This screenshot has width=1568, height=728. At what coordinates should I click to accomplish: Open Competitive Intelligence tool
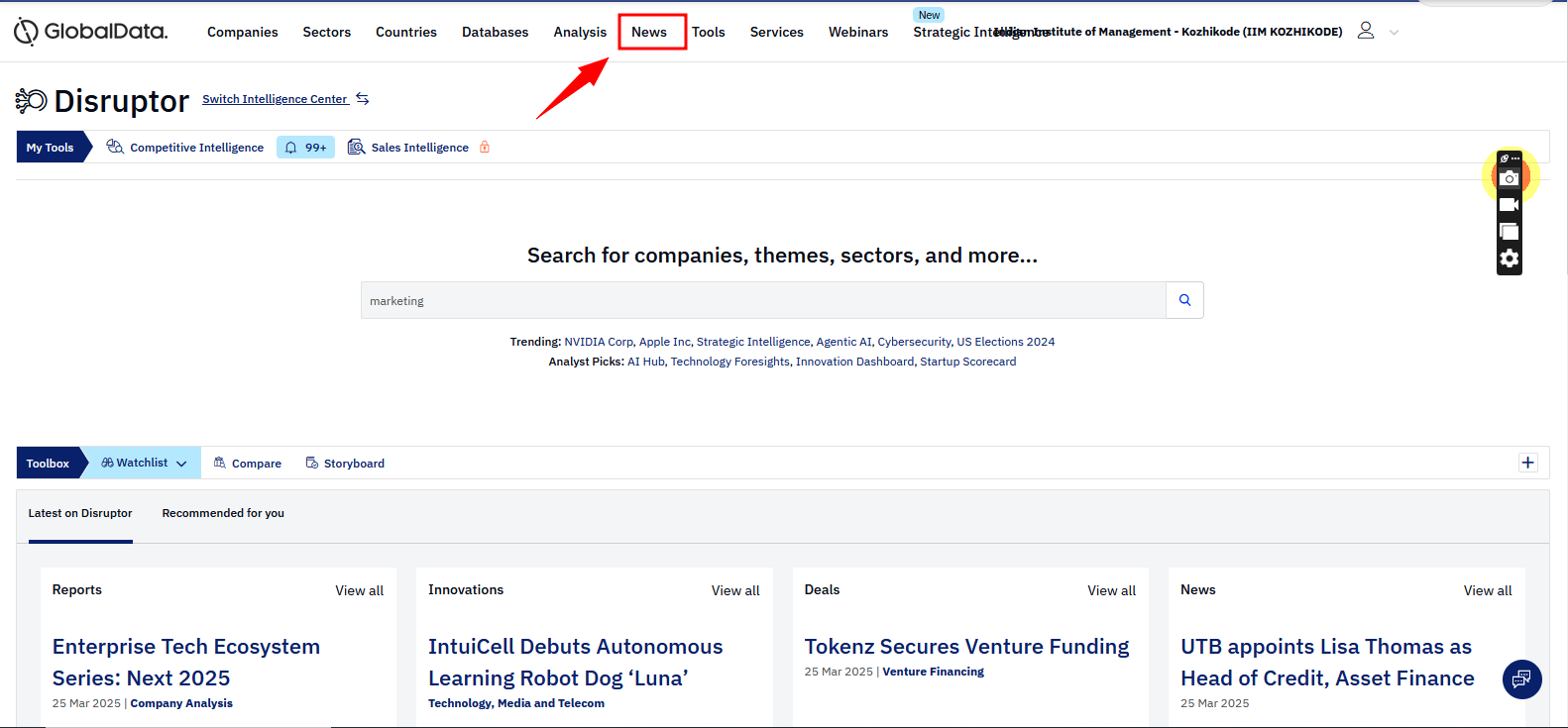[196, 148]
